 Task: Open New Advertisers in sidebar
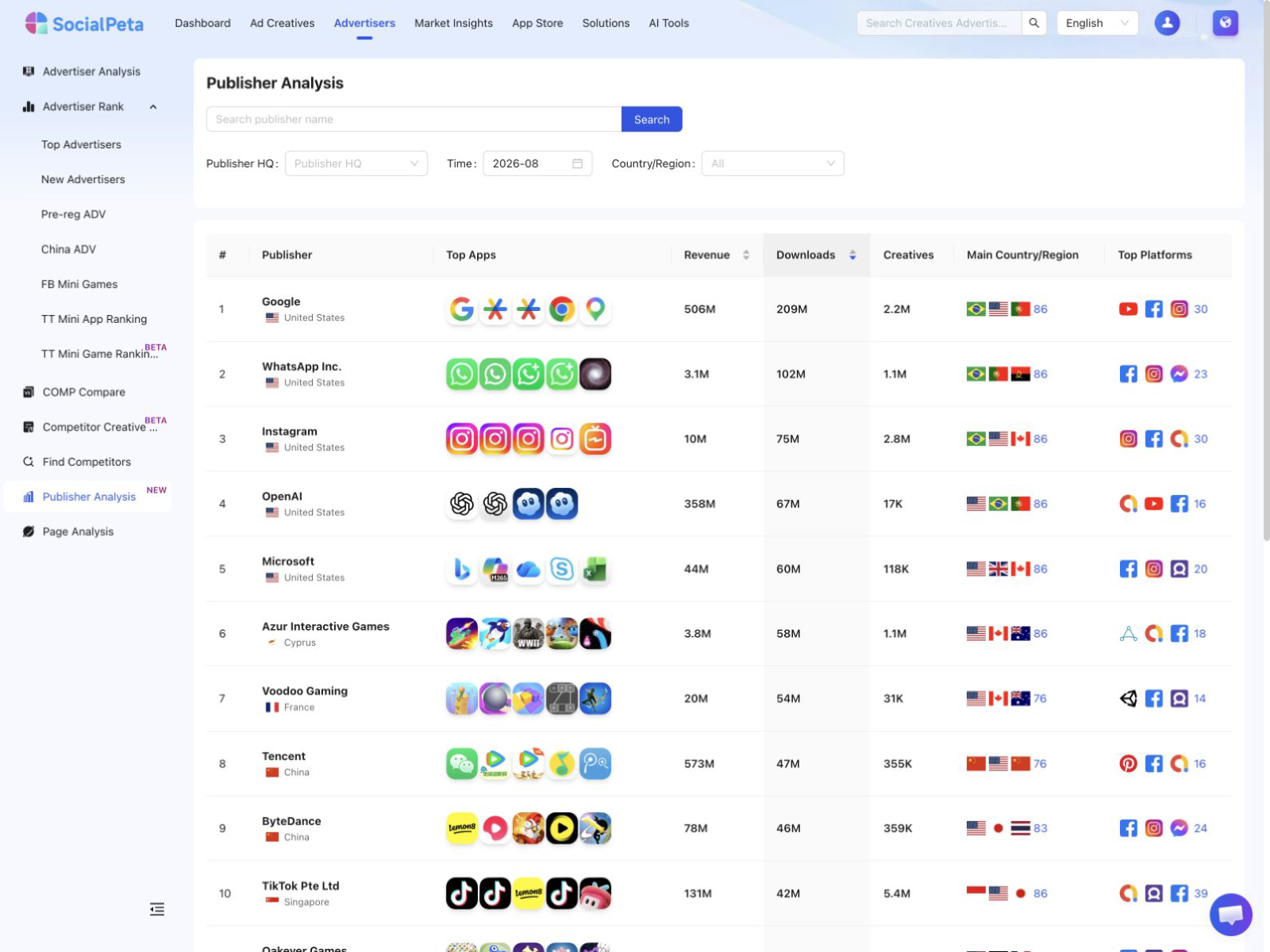pos(83,179)
